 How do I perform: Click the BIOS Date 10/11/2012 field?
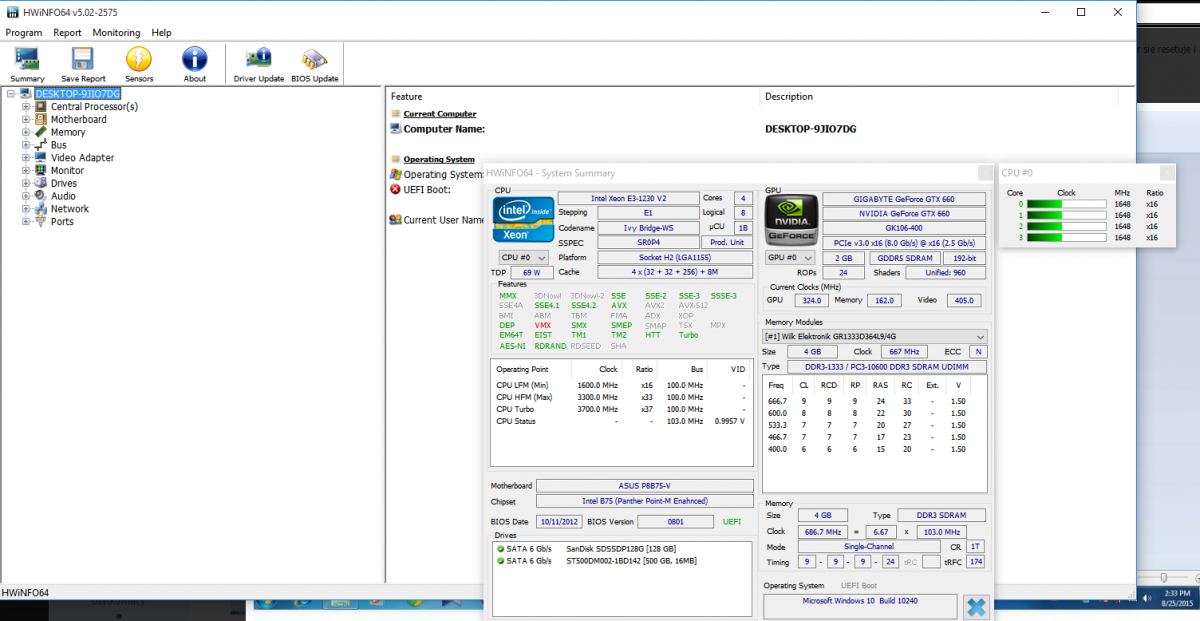[560, 521]
